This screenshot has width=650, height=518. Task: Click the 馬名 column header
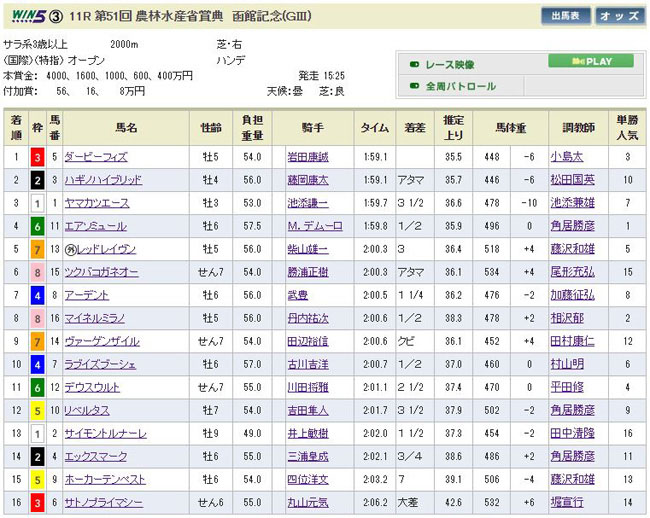126,128
